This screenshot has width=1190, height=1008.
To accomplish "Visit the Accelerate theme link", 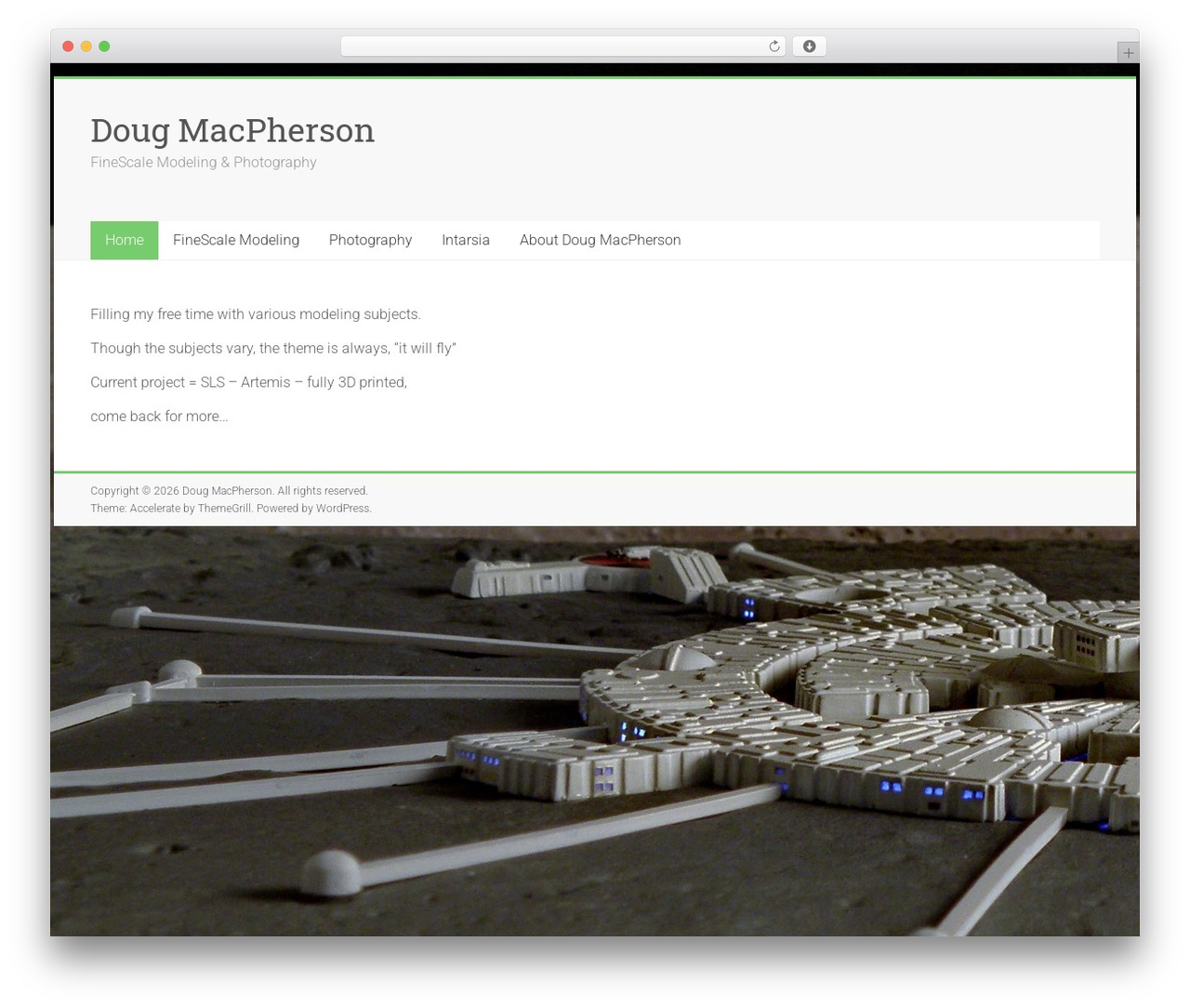I will 155,509.
